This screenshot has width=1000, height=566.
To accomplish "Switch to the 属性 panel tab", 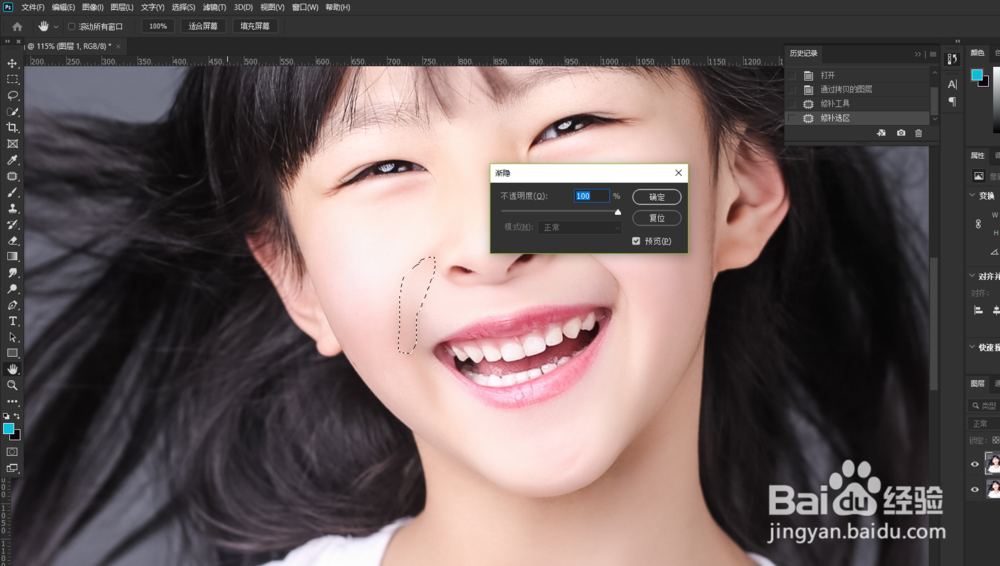I will (978, 155).
